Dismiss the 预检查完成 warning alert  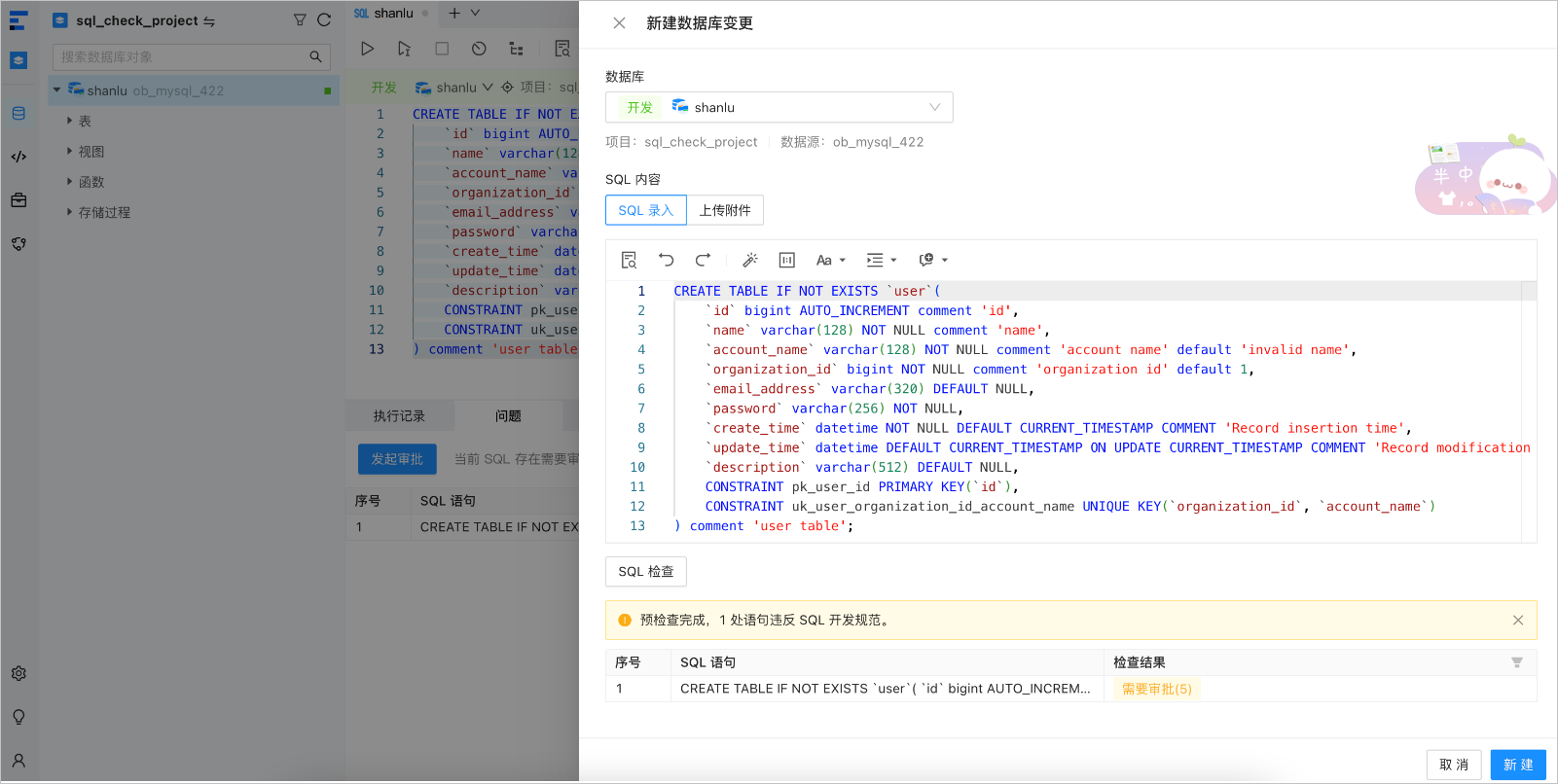1518,620
